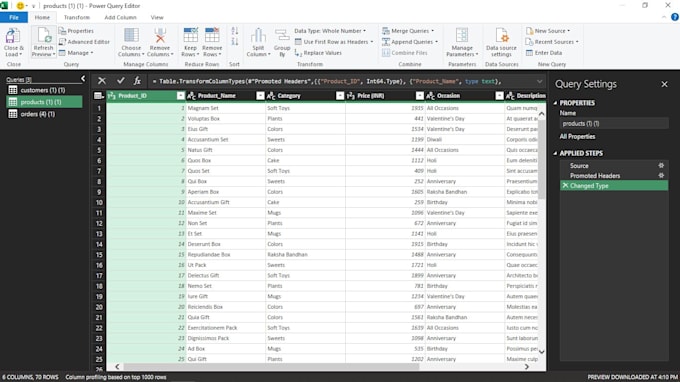The width and height of the screenshot is (680, 382).
Task: Click the Remove Rows icon
Action: click(212, 36)
